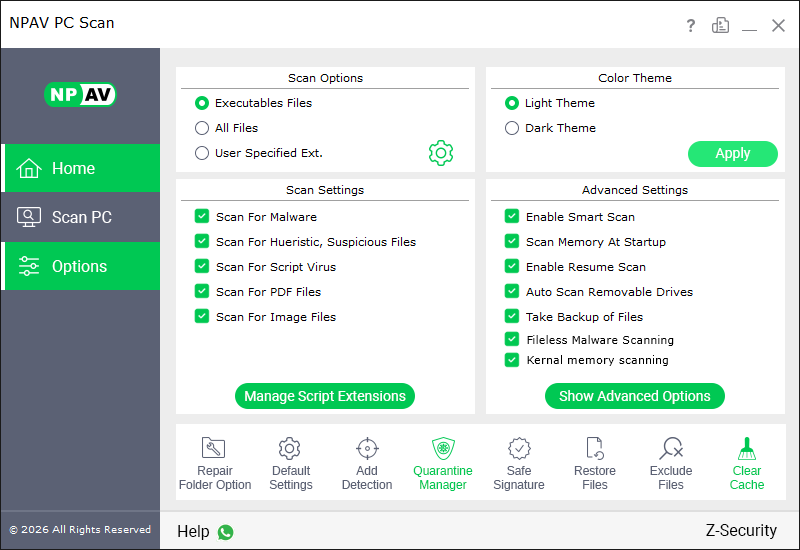This screenshot has height=550, width=800.
Task: Click the question mark help icon
Action: point(690,26)
